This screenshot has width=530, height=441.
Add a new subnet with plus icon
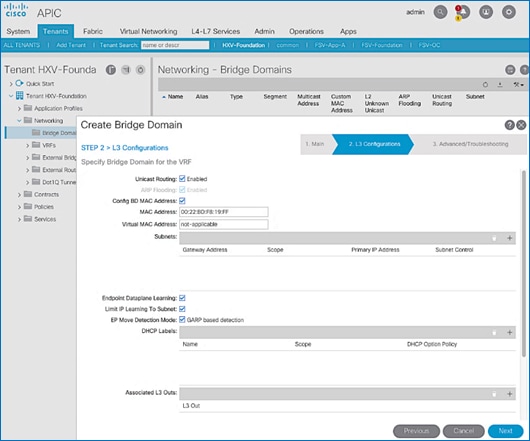[x=509, y=238]
